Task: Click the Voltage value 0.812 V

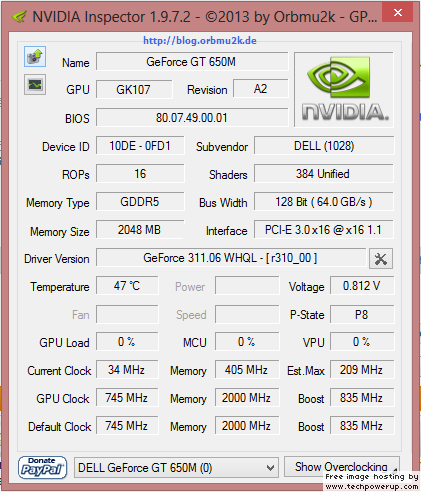Action: (x=362, y=286)
